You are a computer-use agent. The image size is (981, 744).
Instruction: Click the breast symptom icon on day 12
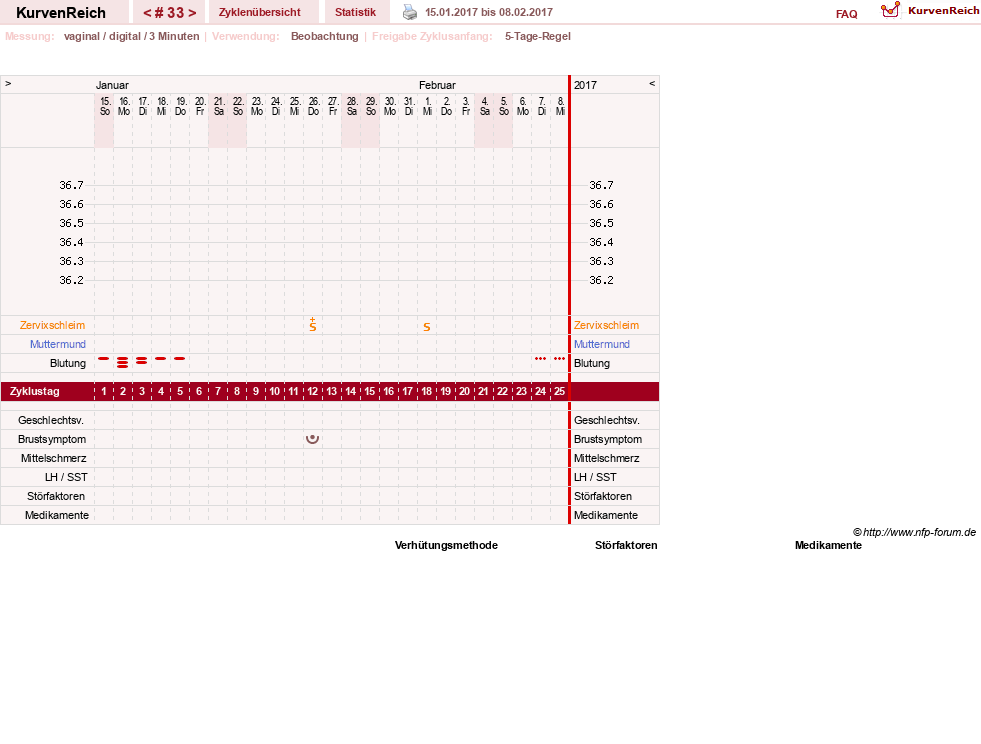[312, 439]
